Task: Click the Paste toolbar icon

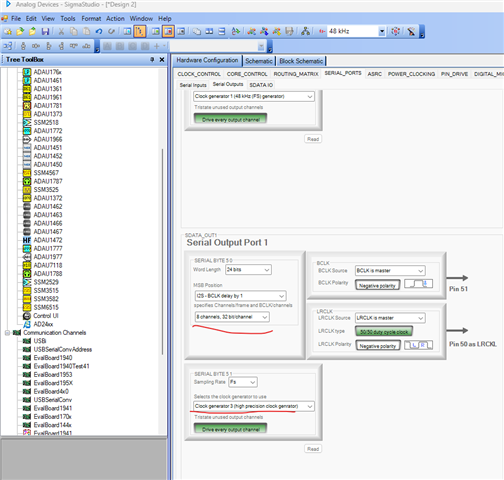Action: click(x=86, y=31)
